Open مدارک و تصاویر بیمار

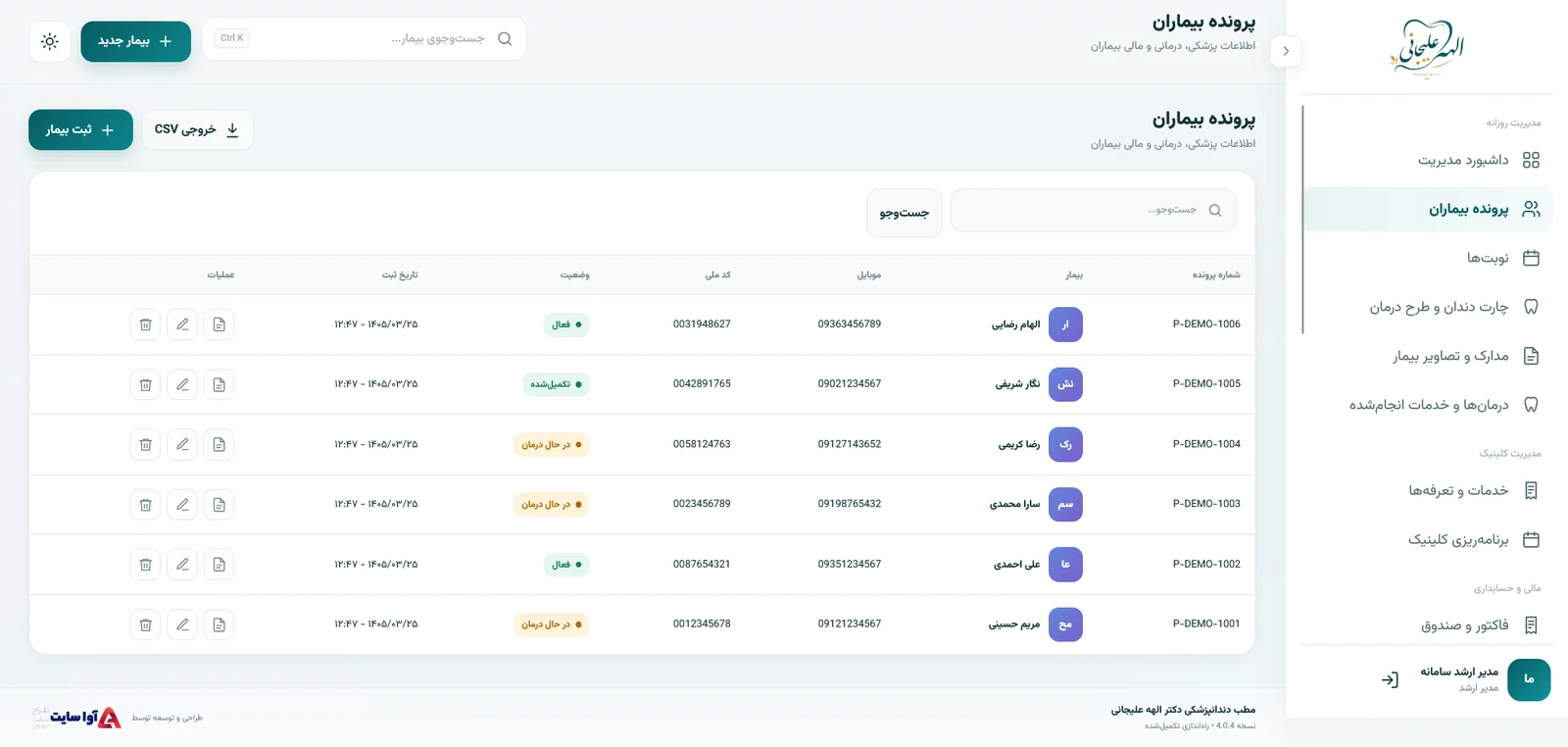(x=1428, y=356)
